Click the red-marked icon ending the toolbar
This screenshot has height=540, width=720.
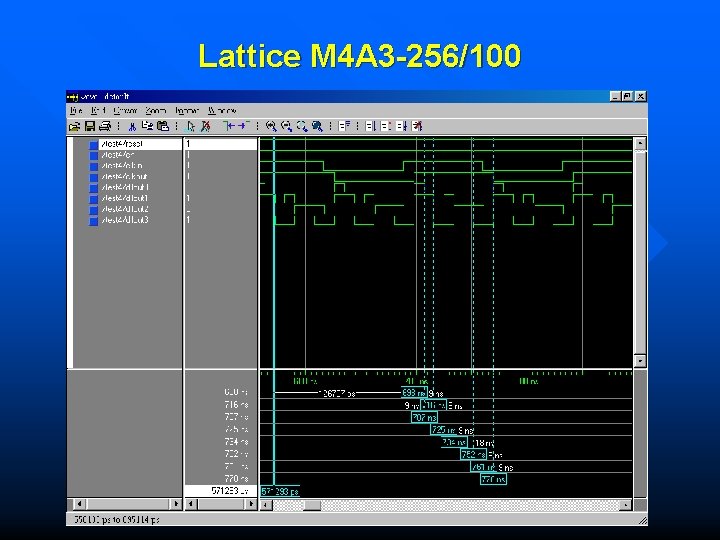point(417,126)
